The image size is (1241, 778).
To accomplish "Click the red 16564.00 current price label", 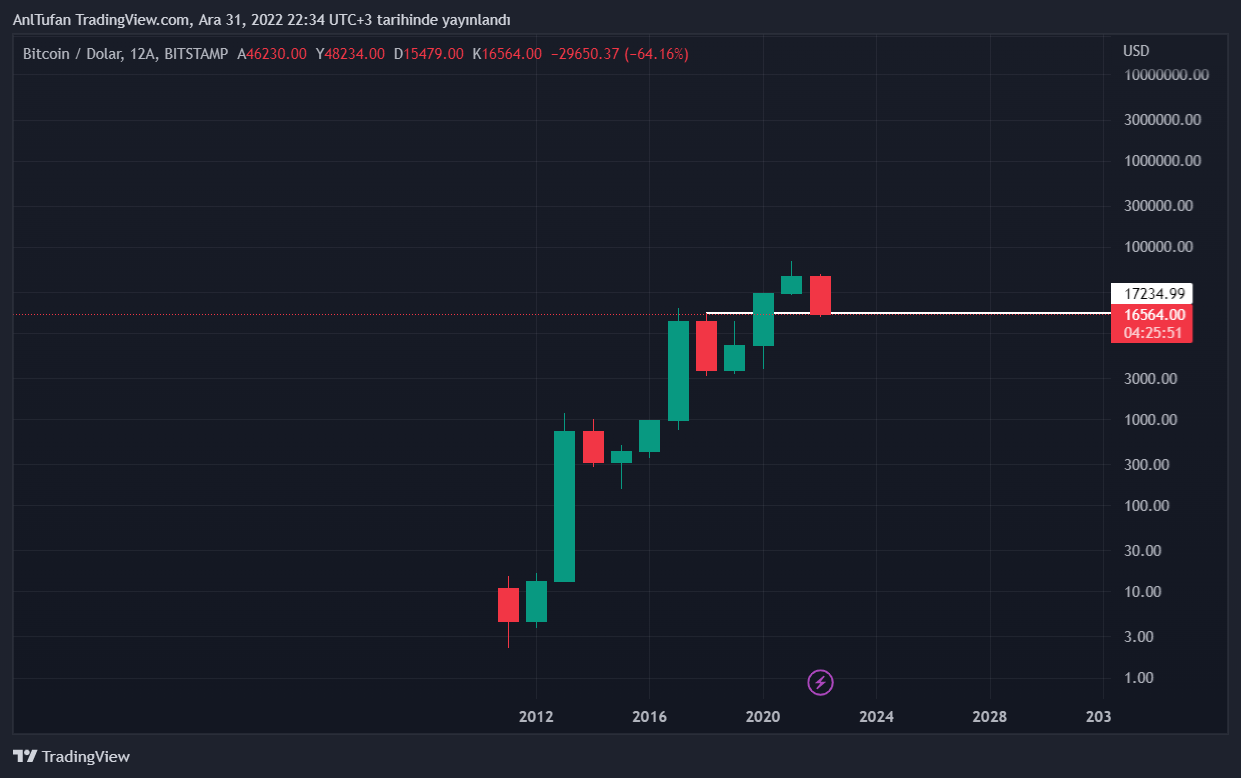I will click(x=1151, y=315).
